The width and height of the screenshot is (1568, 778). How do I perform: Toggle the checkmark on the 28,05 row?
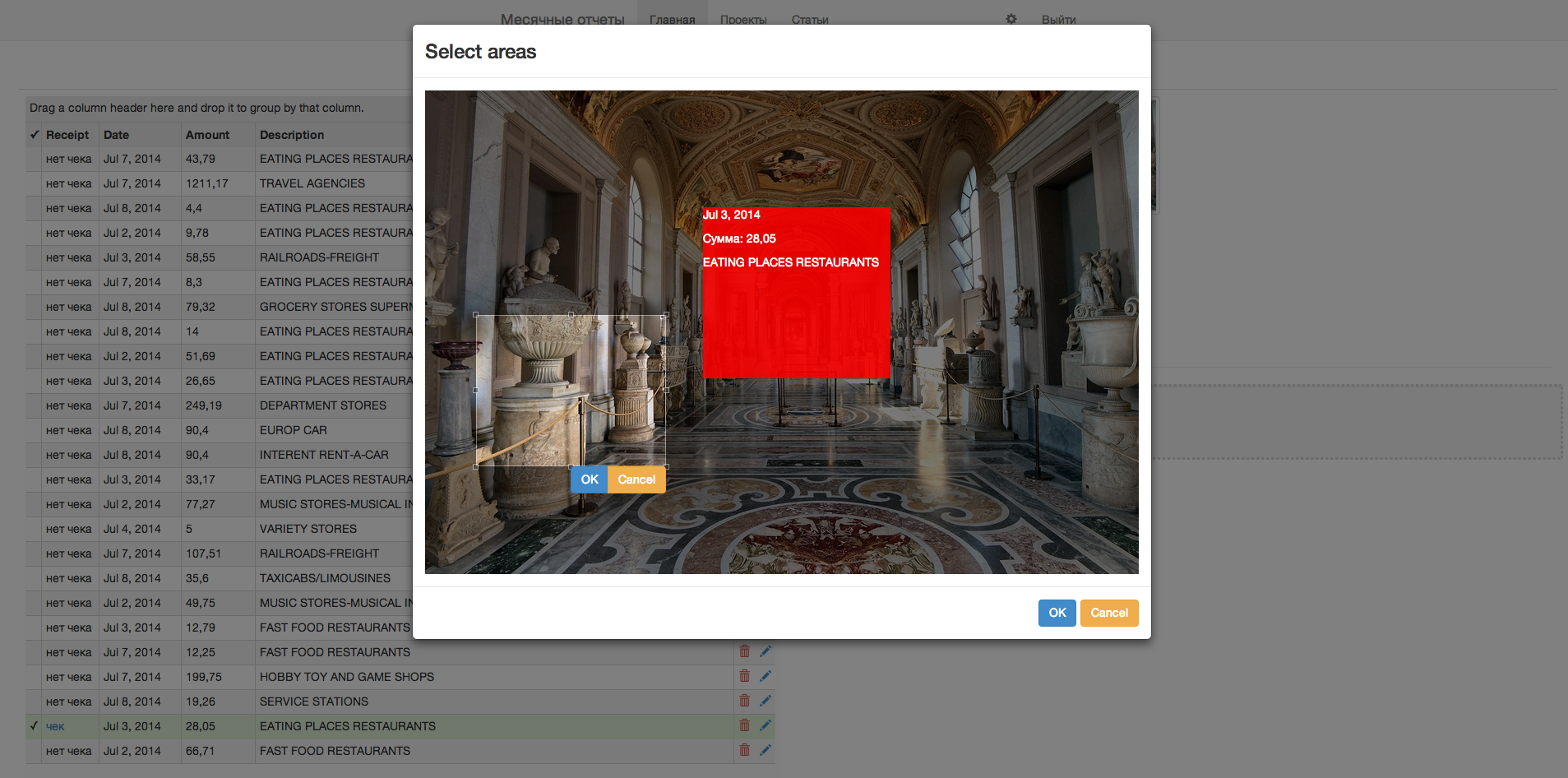pyautogui.click(x=34, y=725)
